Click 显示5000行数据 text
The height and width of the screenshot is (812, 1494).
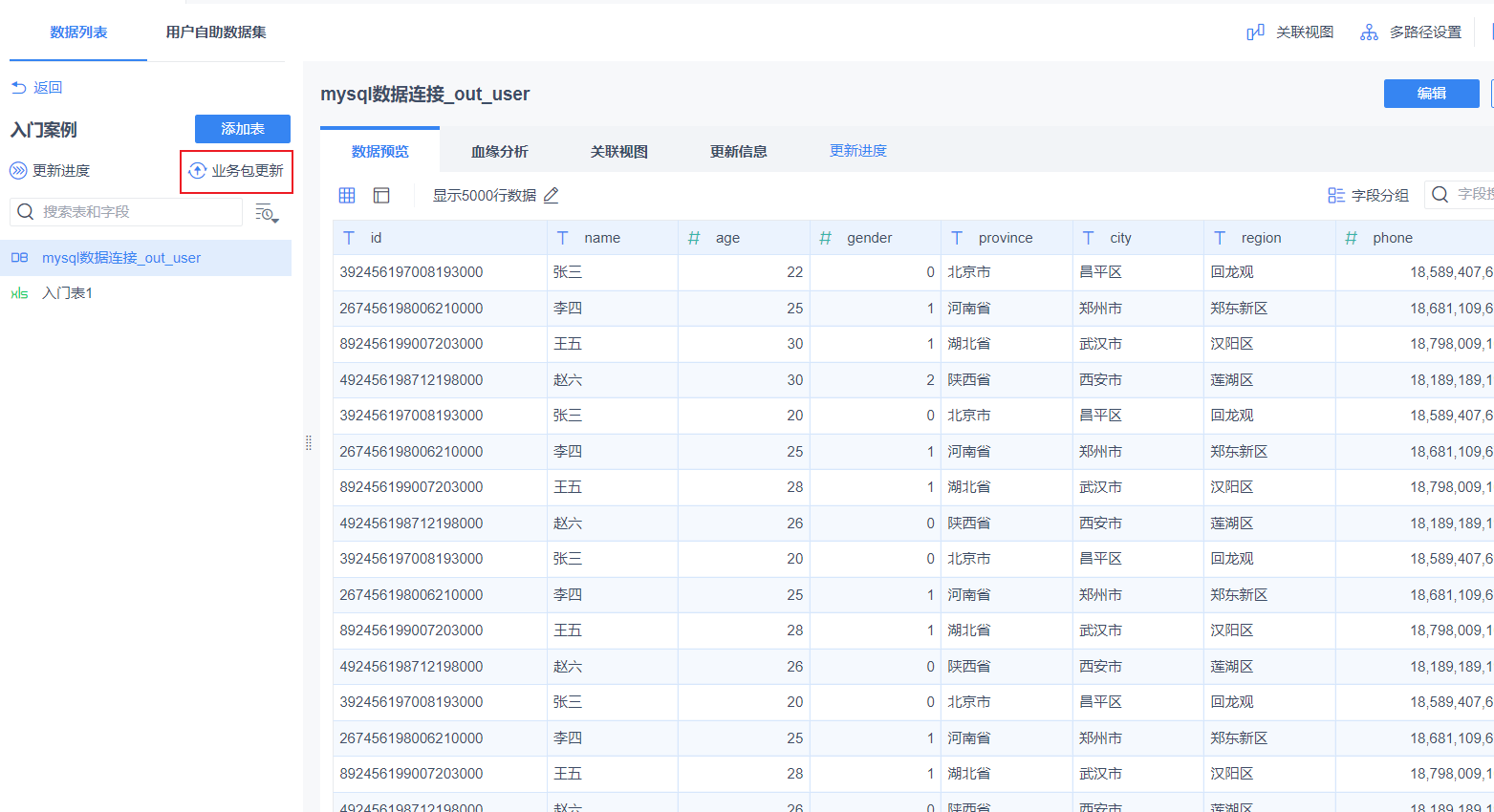pyautogui.click(x=485, y=195)
